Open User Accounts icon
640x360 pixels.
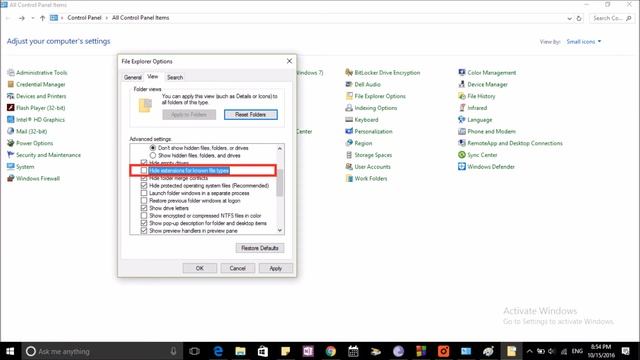tap(349, 167)
